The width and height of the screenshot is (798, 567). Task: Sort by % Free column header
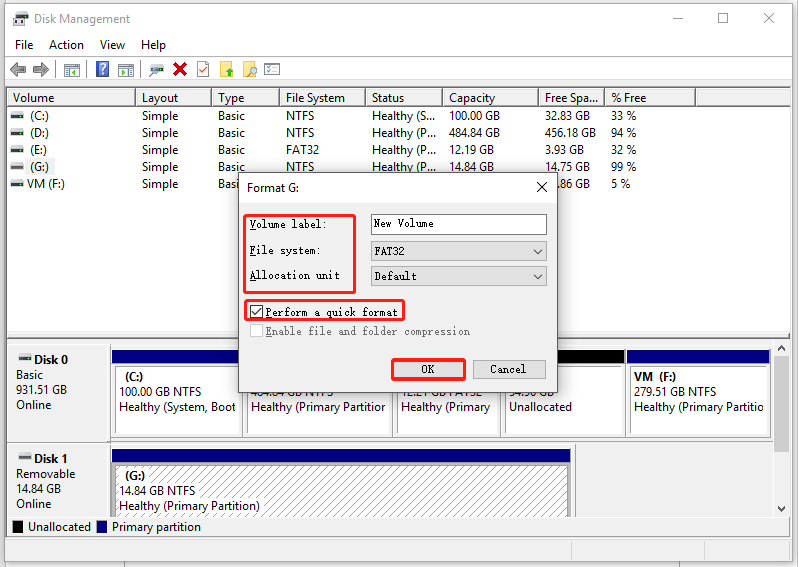point(650,98)
